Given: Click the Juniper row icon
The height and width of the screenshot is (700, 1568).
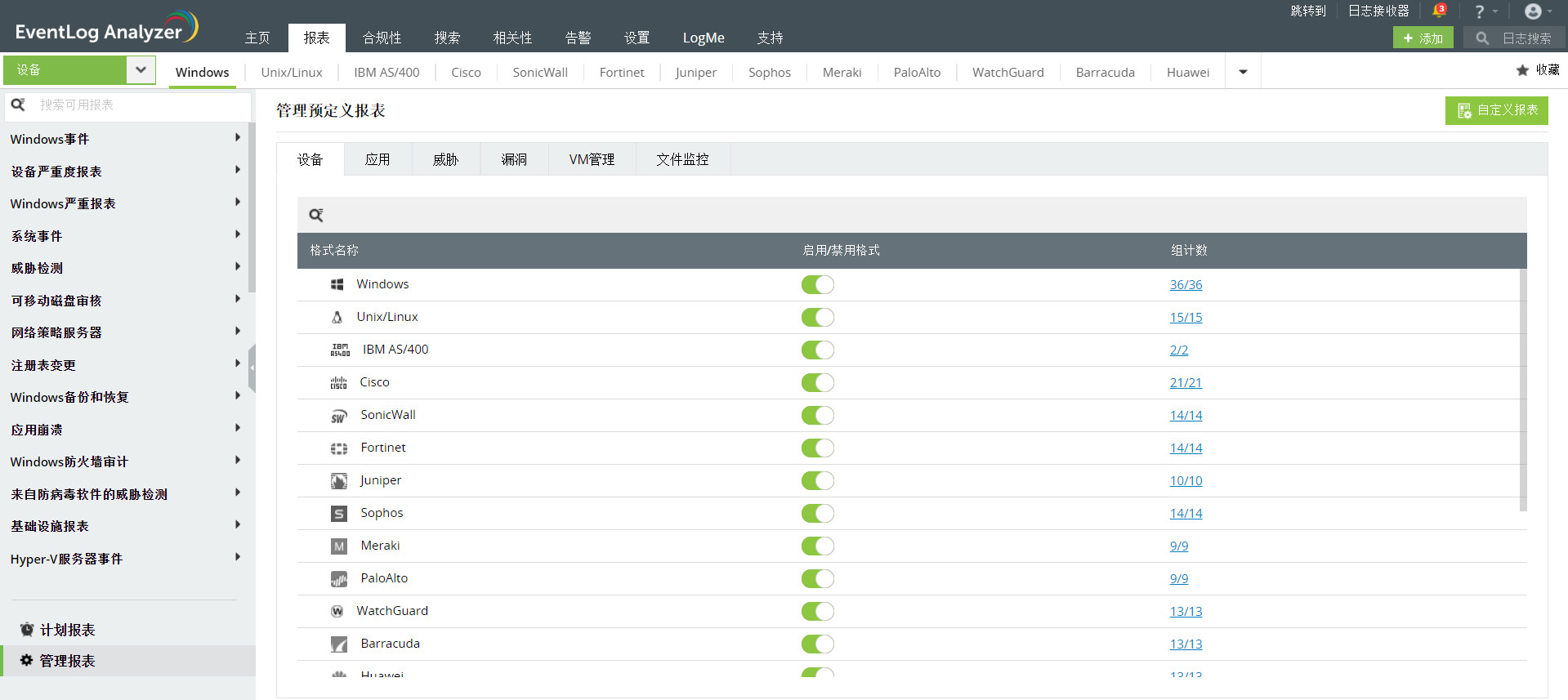Looking at the screenshot, I should pyautogui.click(x=339, y=481).
